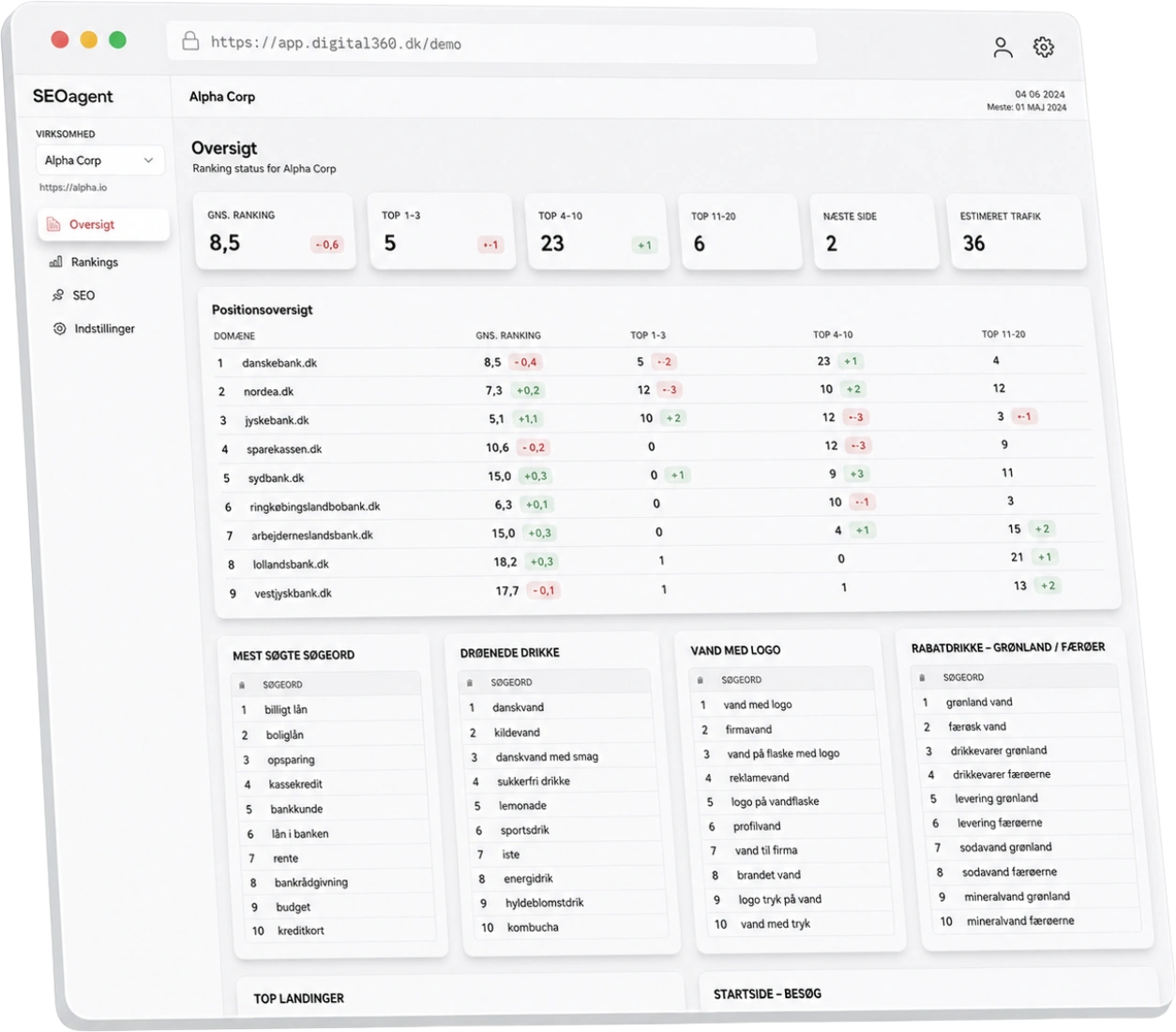
Task: Click the STARTSIDE – BESØG panel heading
Action: (x=767, y=994)
